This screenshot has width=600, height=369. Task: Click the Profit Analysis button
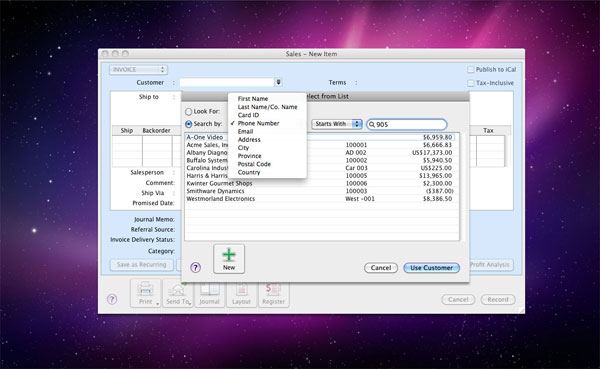click(490, 265)
